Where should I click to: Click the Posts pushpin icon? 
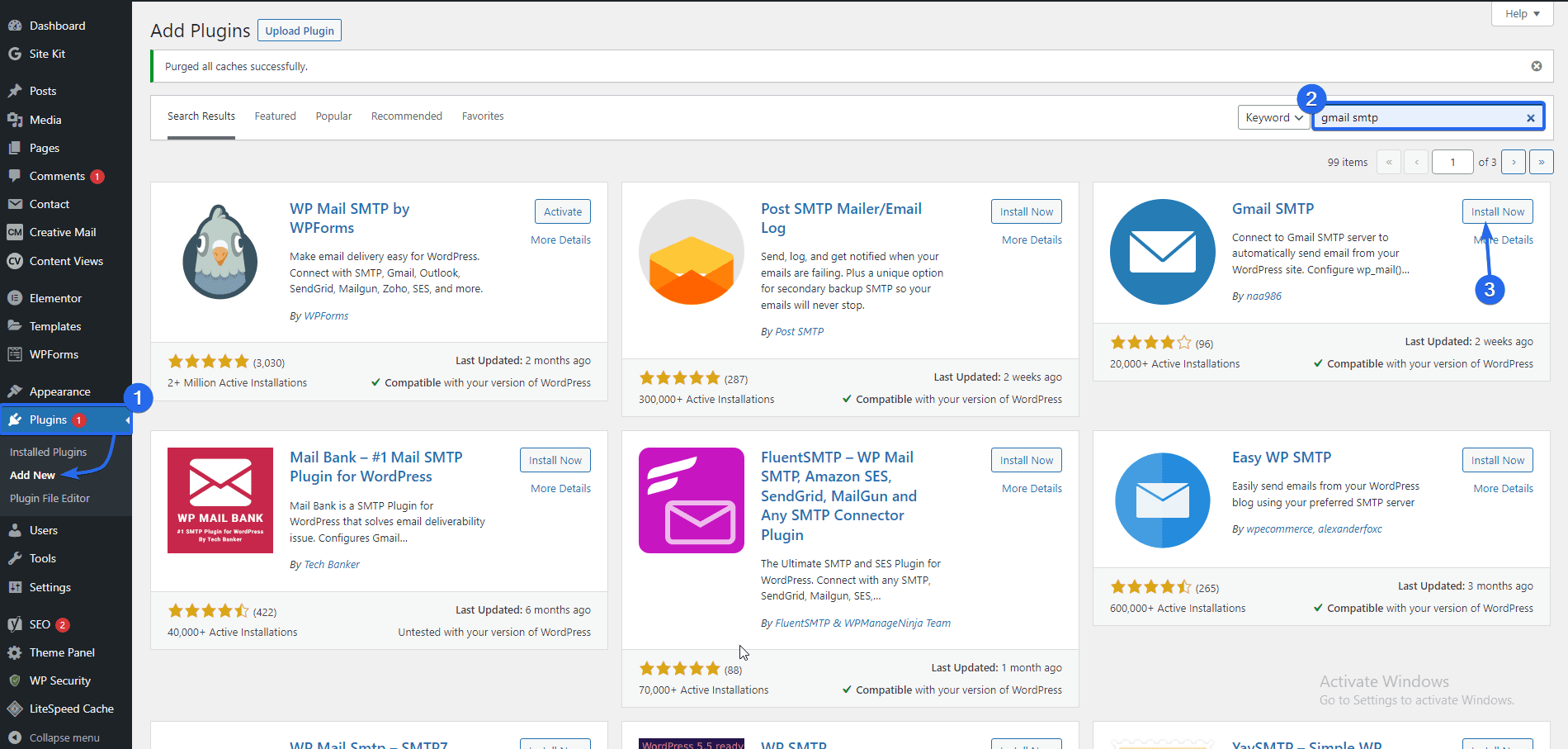click(x=15, y=91)
